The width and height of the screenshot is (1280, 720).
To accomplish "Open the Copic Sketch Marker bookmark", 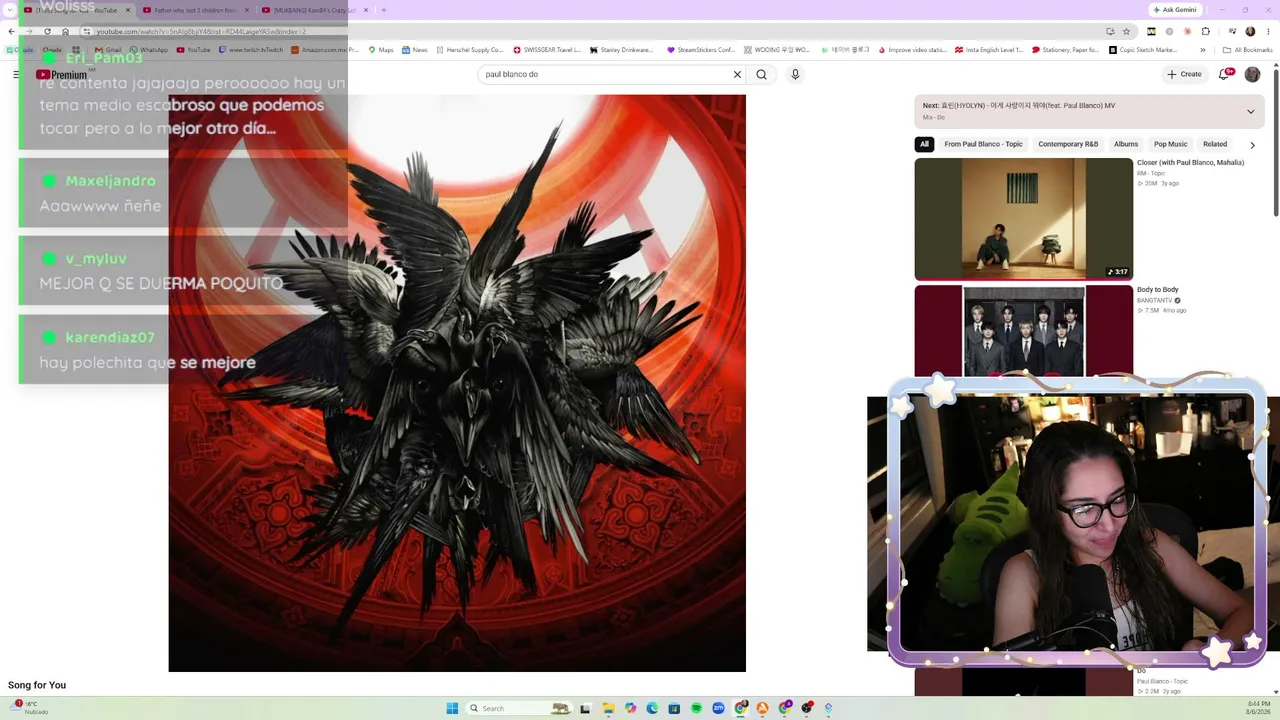I will click(1143, 50).
